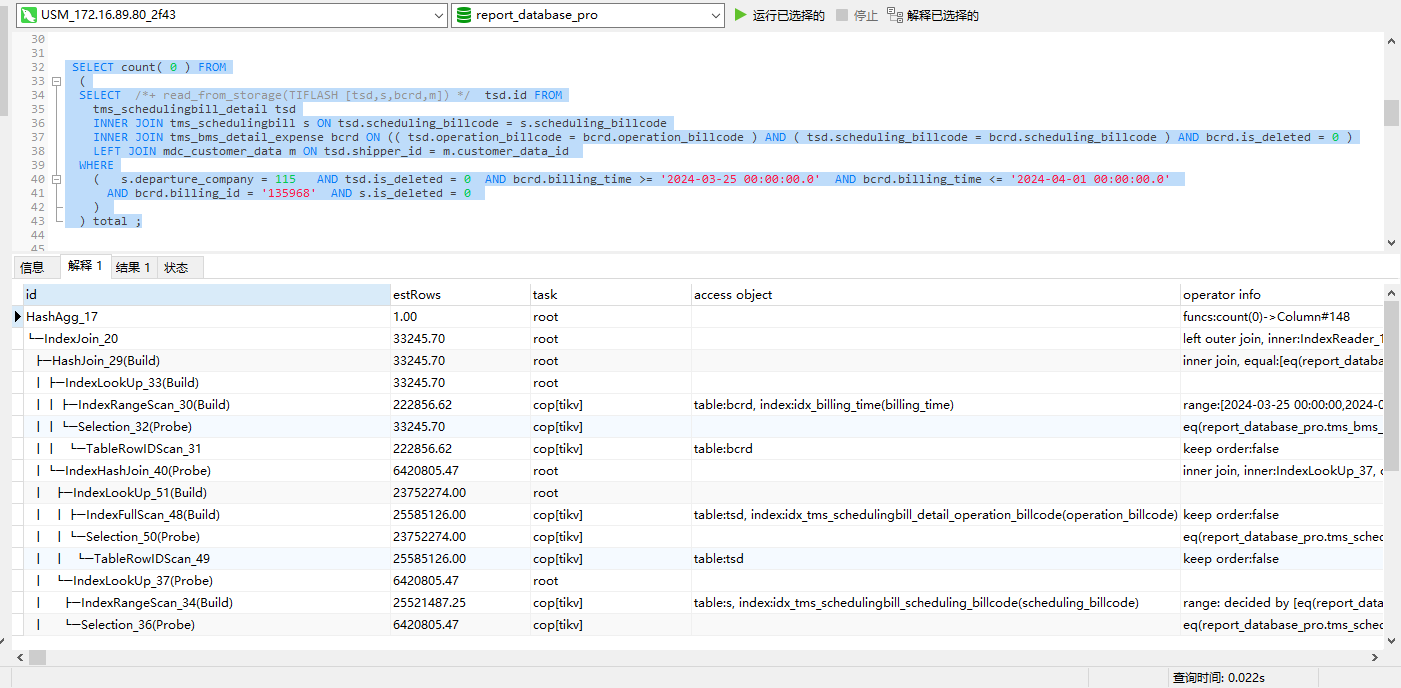Switch to the 结果 1 tab

pos(133,267)
